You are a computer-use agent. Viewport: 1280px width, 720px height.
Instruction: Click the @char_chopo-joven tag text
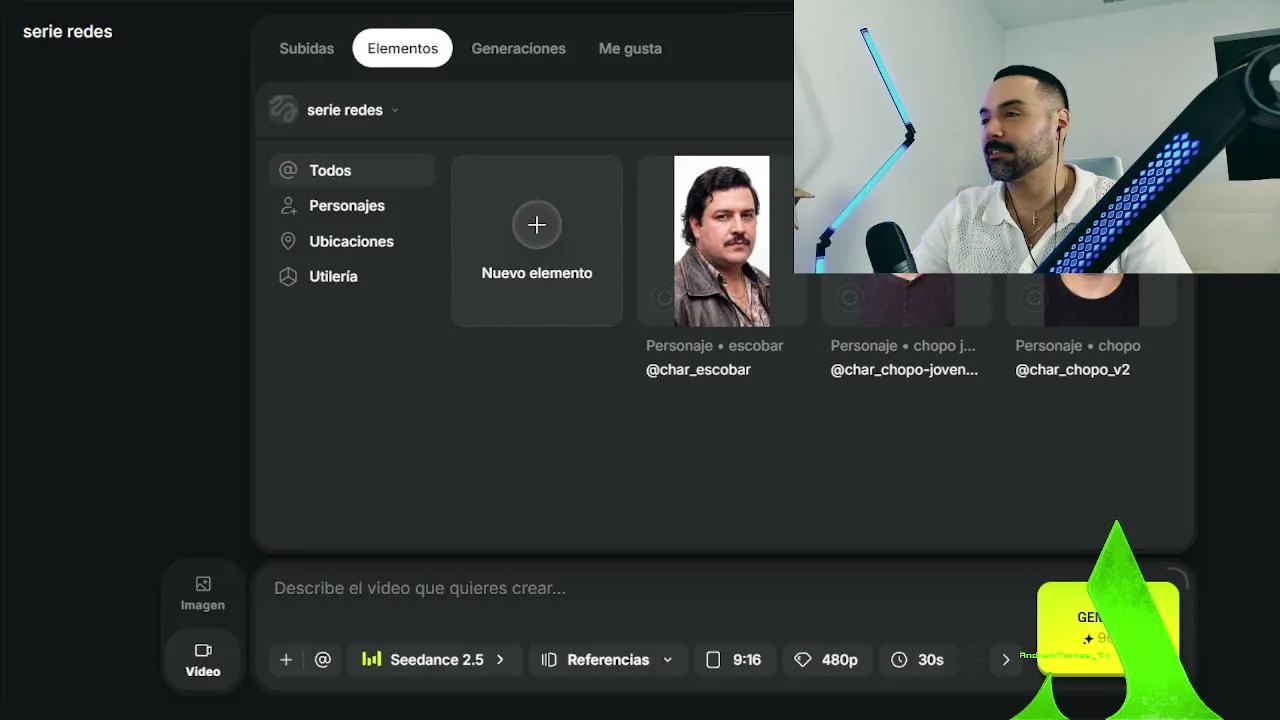904,370
